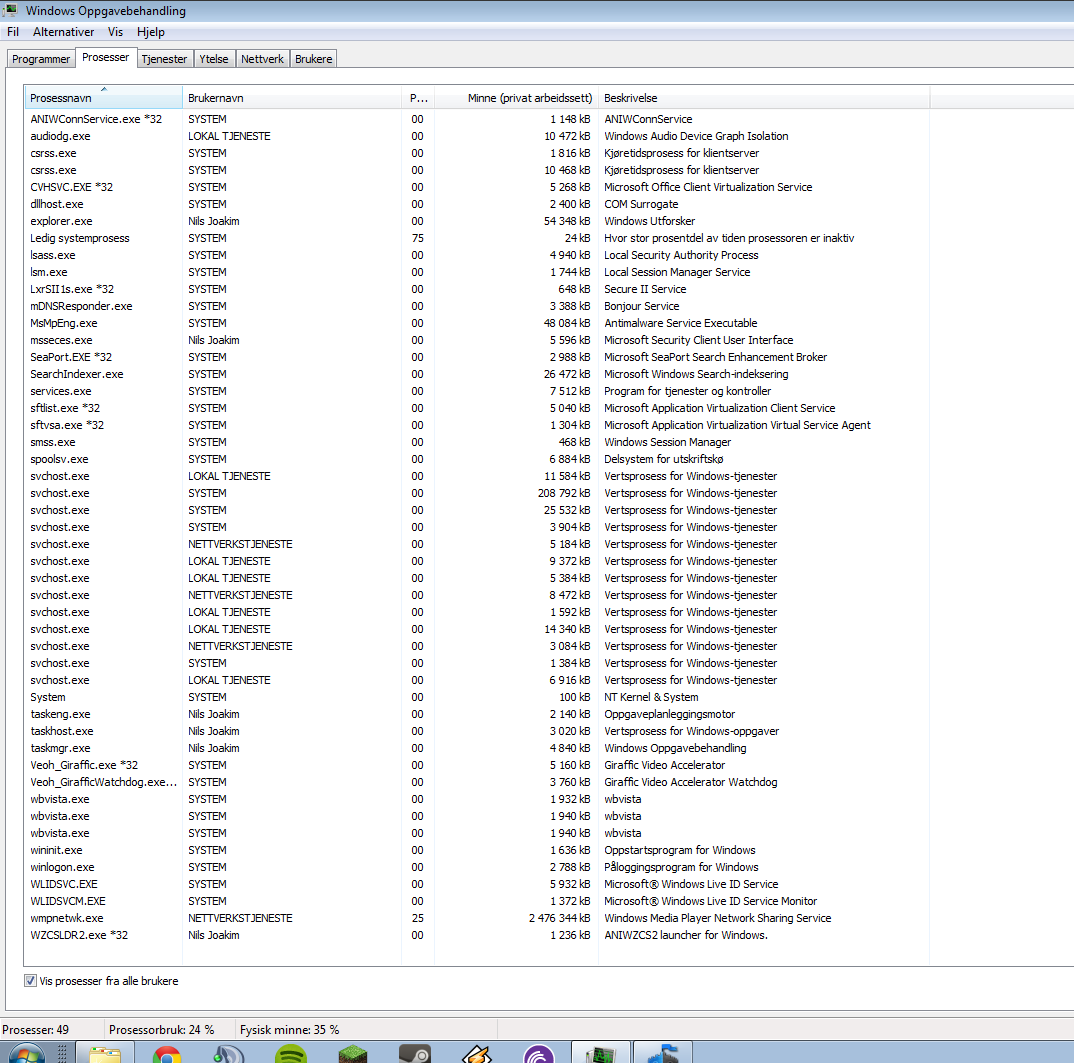Screen dimensions: 1074x1063
Task: Select wbvista.exe using 1 932 kB
Action: coord(476,799)
